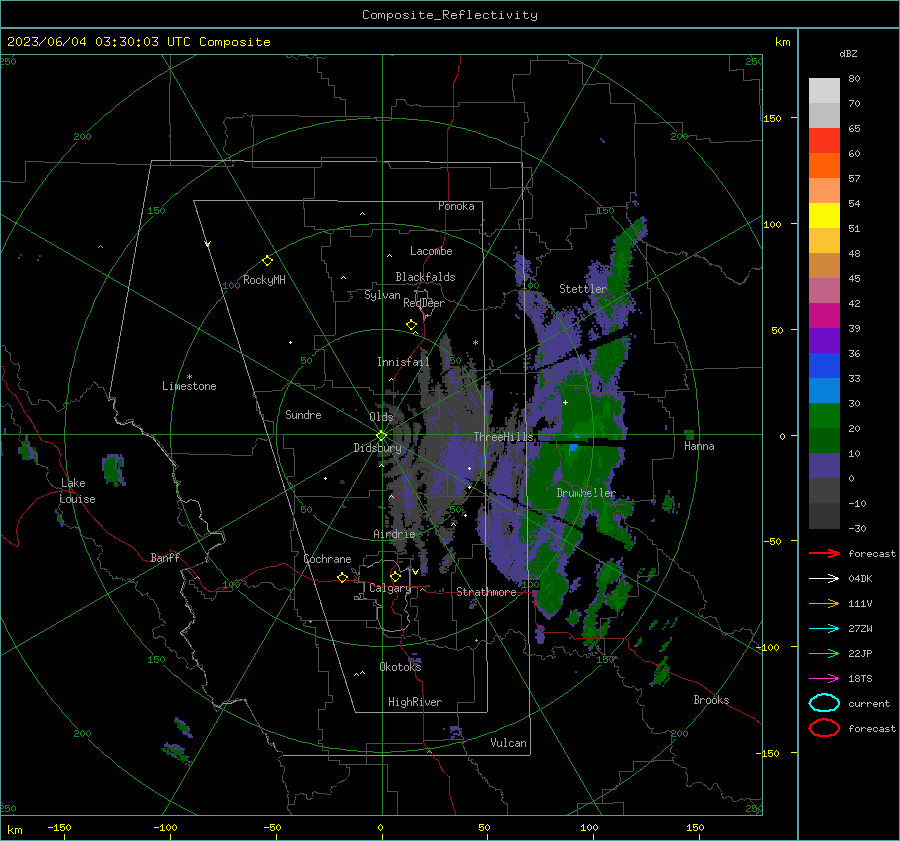Viewport: 900px width, 841px height.
Task: Click the magenta 18TS arrow in the legend
Action: coord(824,679)
